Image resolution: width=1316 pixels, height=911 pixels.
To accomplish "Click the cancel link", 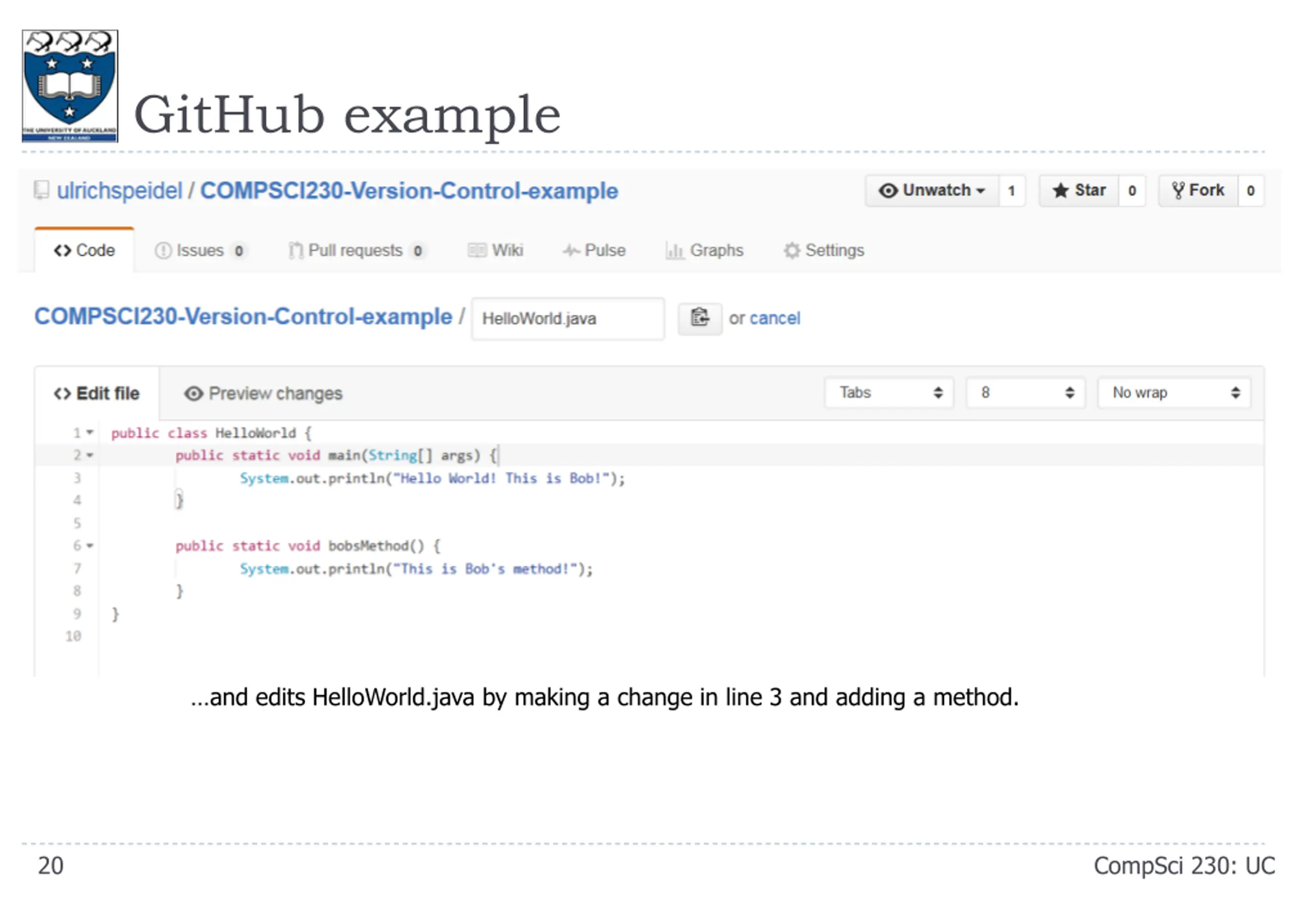I will [x=775, y=318].
